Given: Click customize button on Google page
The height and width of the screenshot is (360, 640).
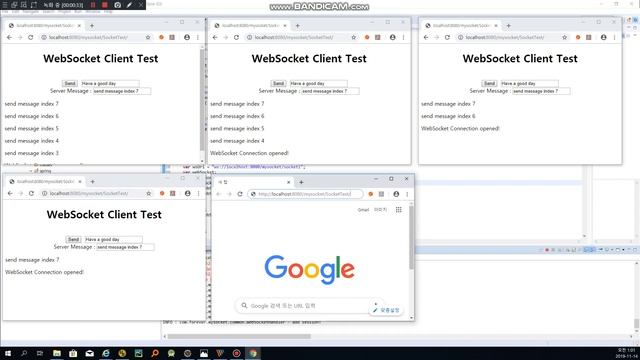Looking at the screenshot, I should (386, 310).
